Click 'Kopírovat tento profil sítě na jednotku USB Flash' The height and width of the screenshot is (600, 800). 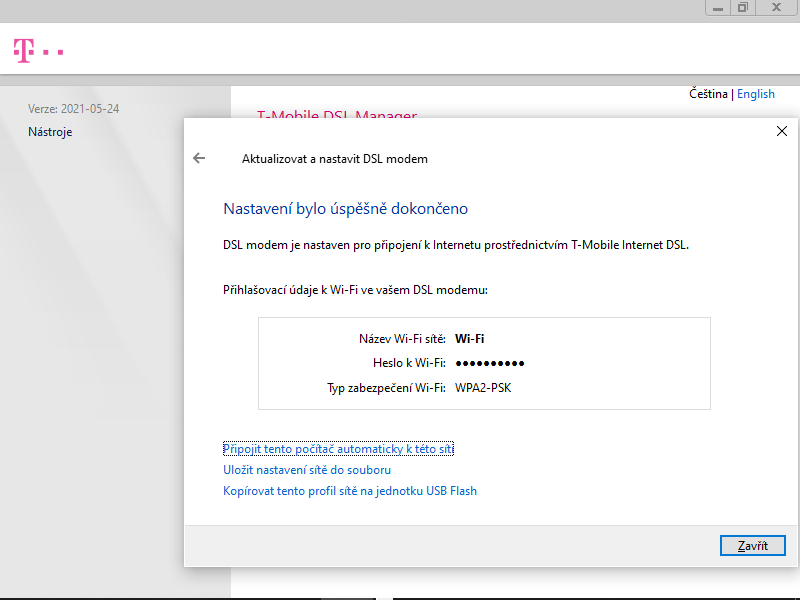[x=349, y=491]
